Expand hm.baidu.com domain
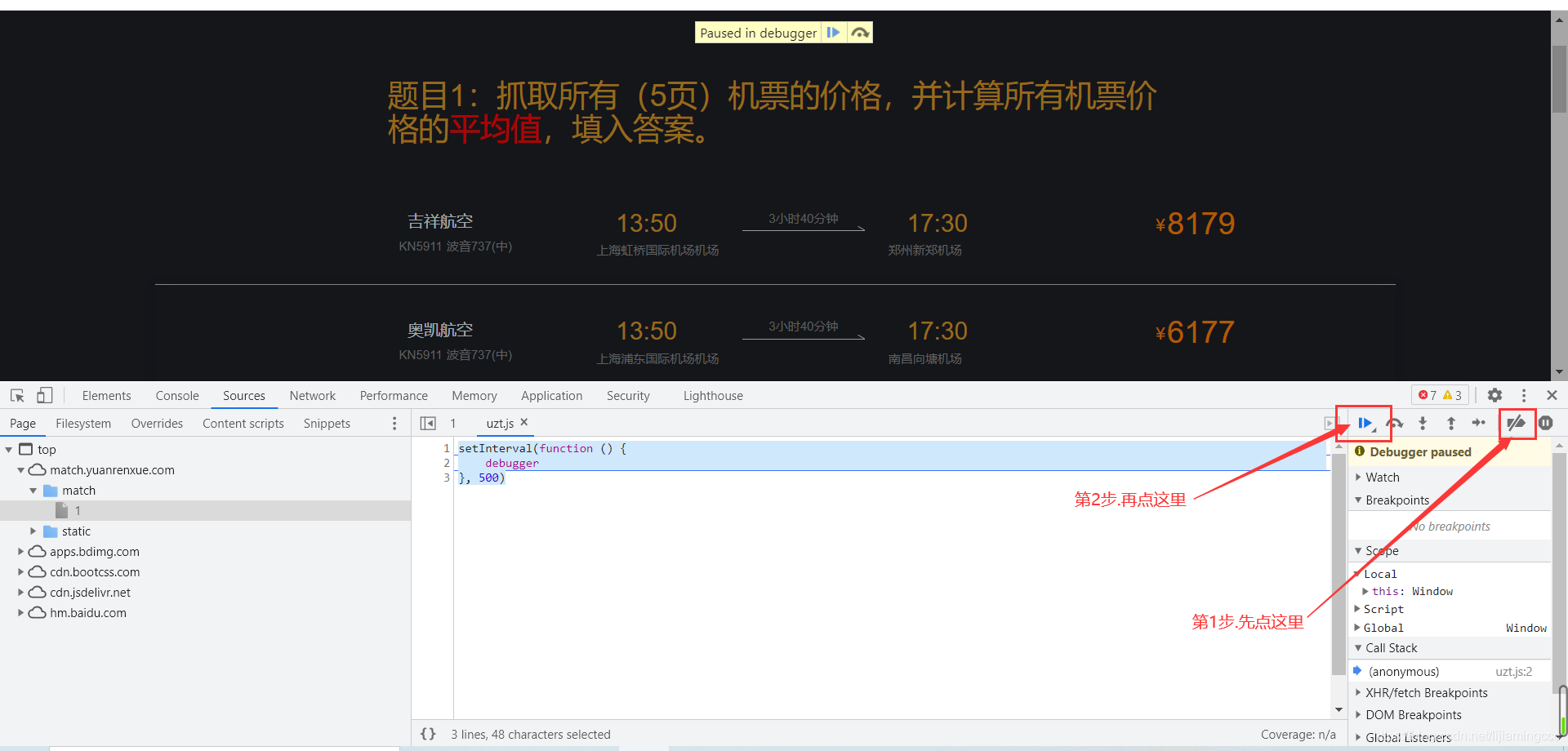Image resolution: width=1568 pixels, height=751 pixels. (x=21, y=613)
